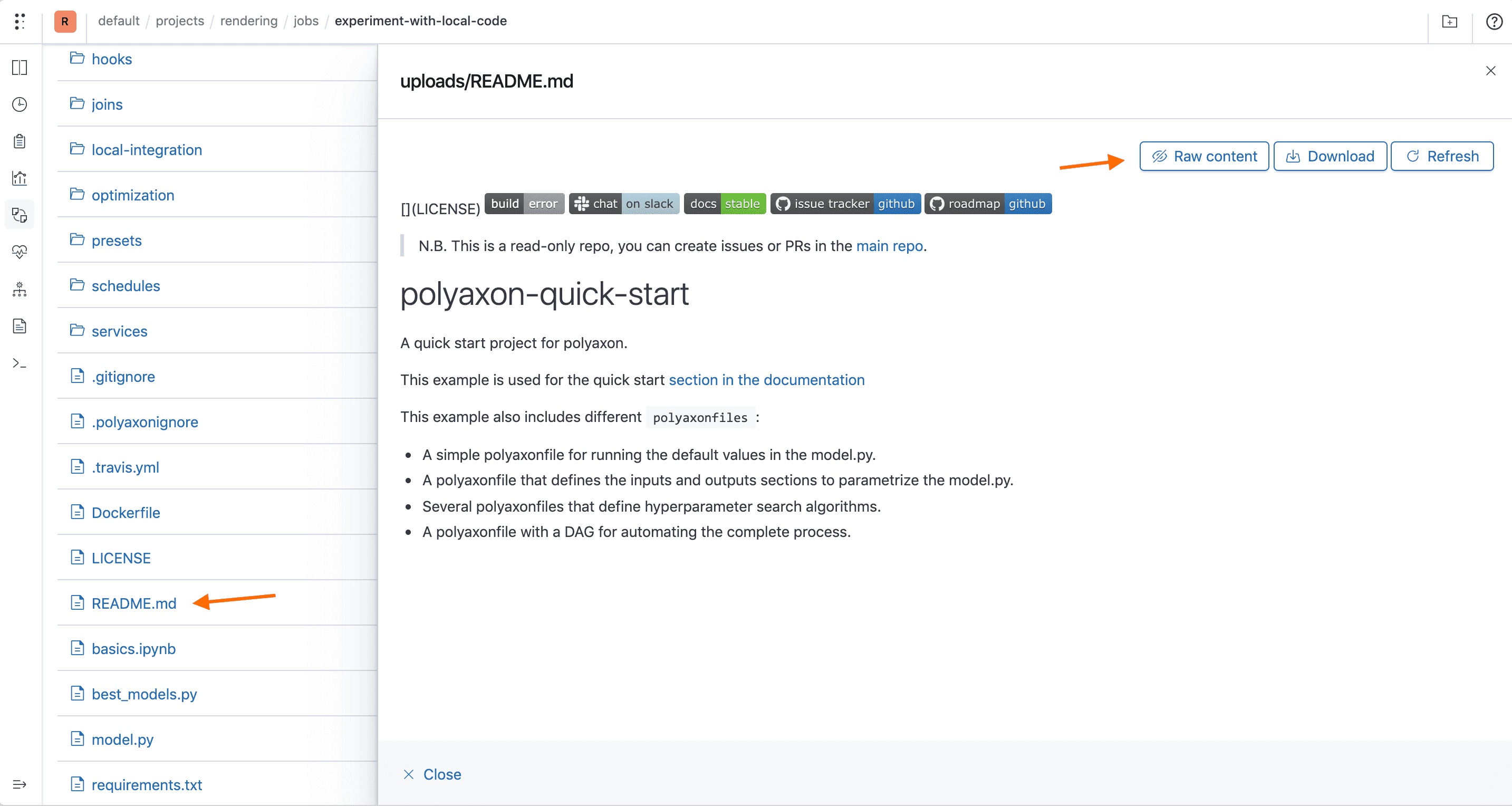Collapse the sidebar with the arrow icon at bottom

pos(19,785)
